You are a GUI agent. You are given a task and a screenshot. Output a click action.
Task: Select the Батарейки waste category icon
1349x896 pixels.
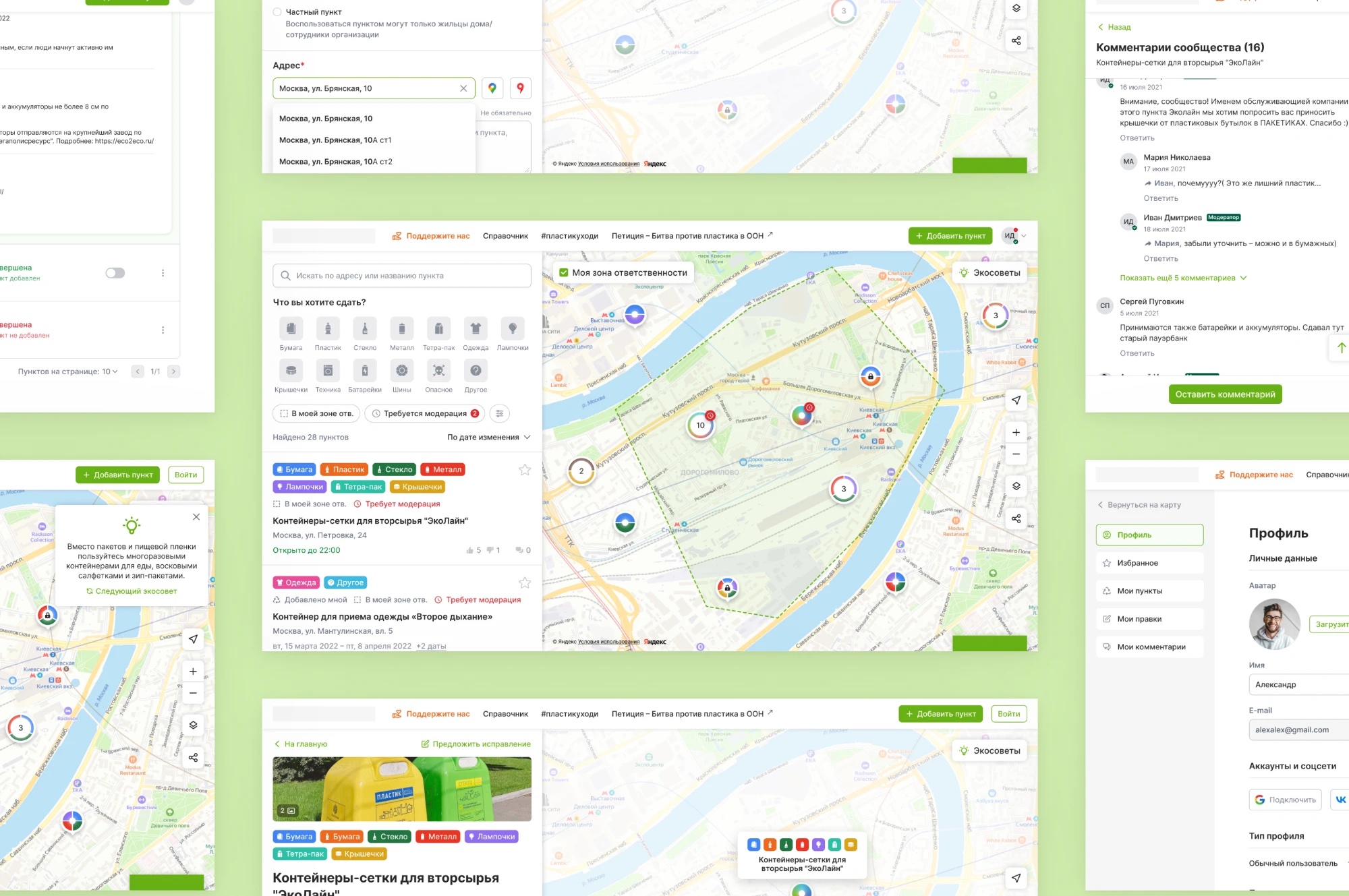click(365, 371)
